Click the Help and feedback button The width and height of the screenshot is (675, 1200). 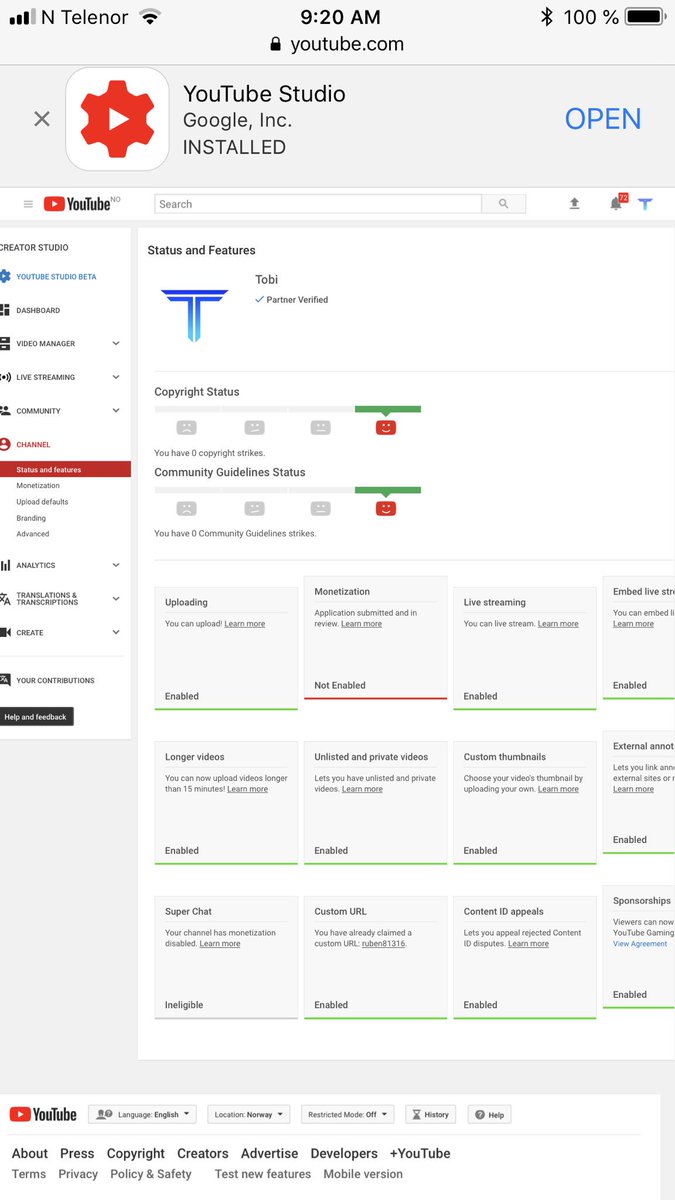click(36, 717)
